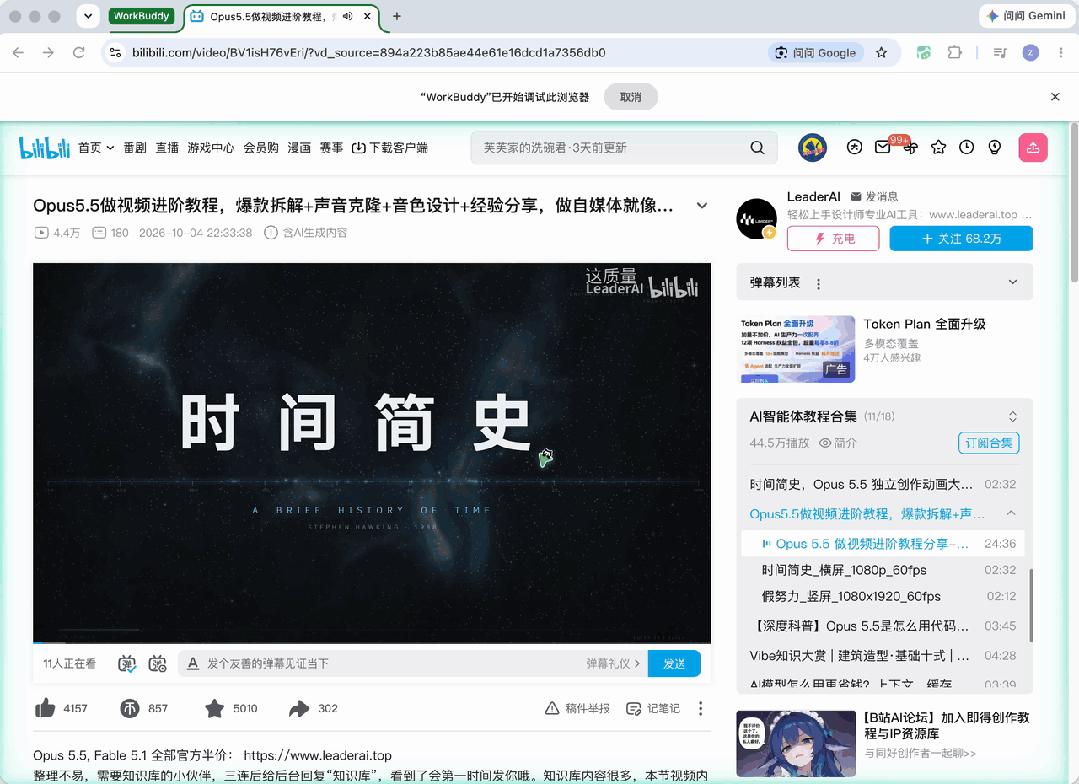Image resolution: width=1079 pixels, height=784 pixels.
Task: Click the page vertical scrollbar
Action: [1074, 202]
